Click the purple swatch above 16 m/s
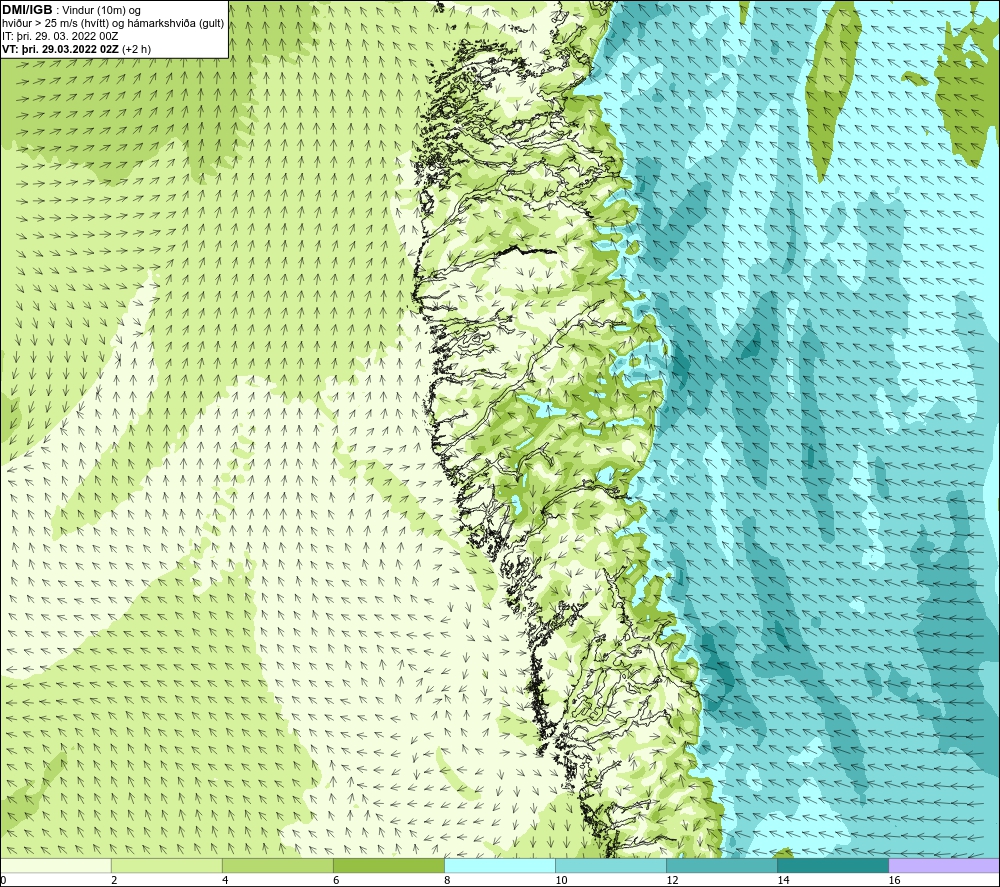1000x887 pixels. pyautogui.click(x=944, y=865)
